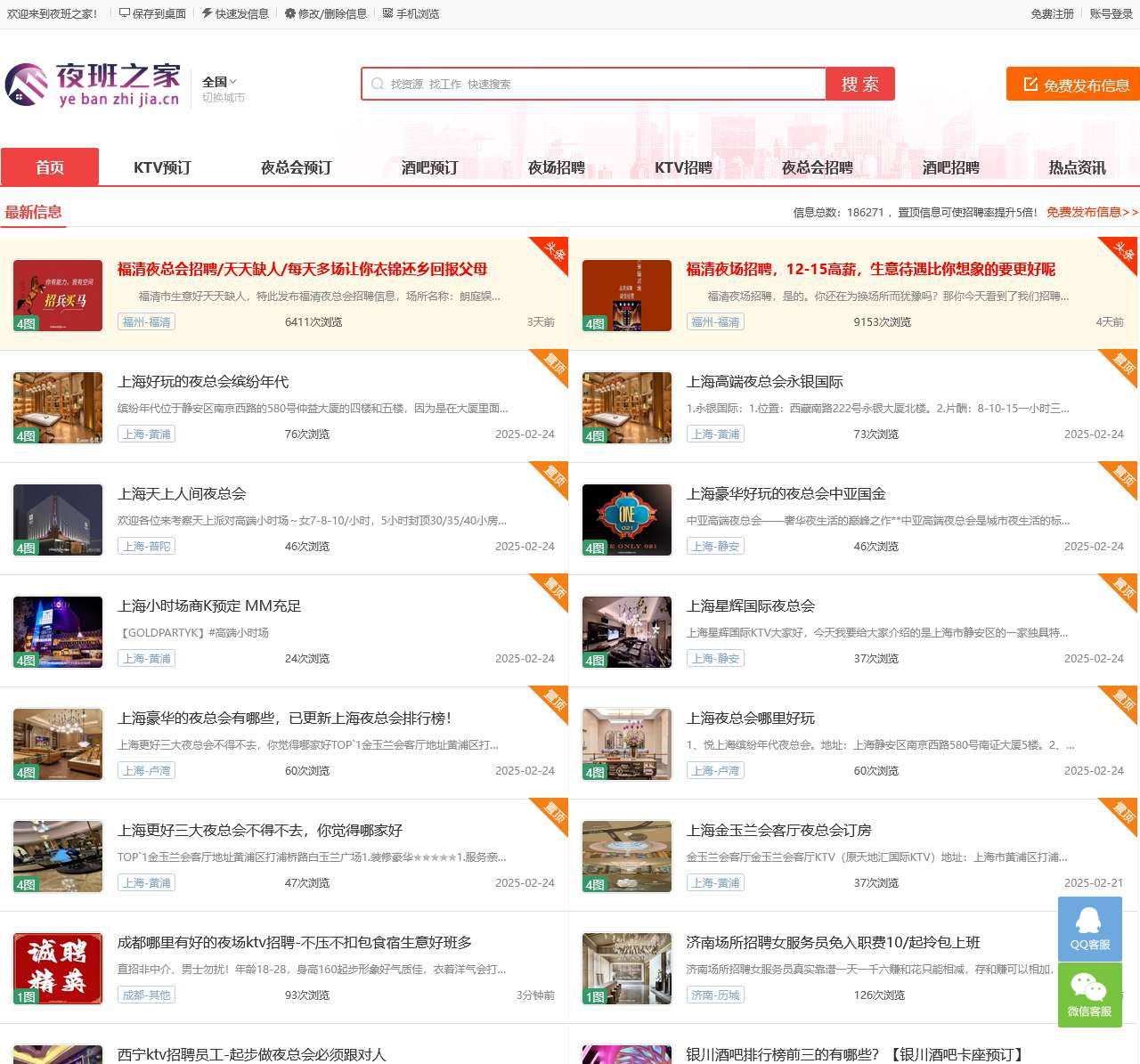Open the 热点资讯 tab

(x=1077, y=167)
